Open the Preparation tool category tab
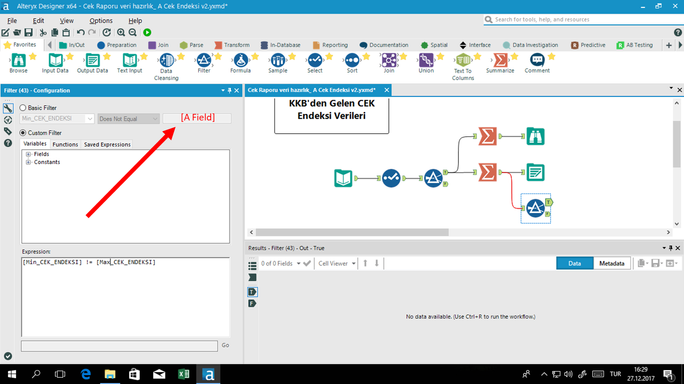The image size is (684, 384). pos(117,45)
